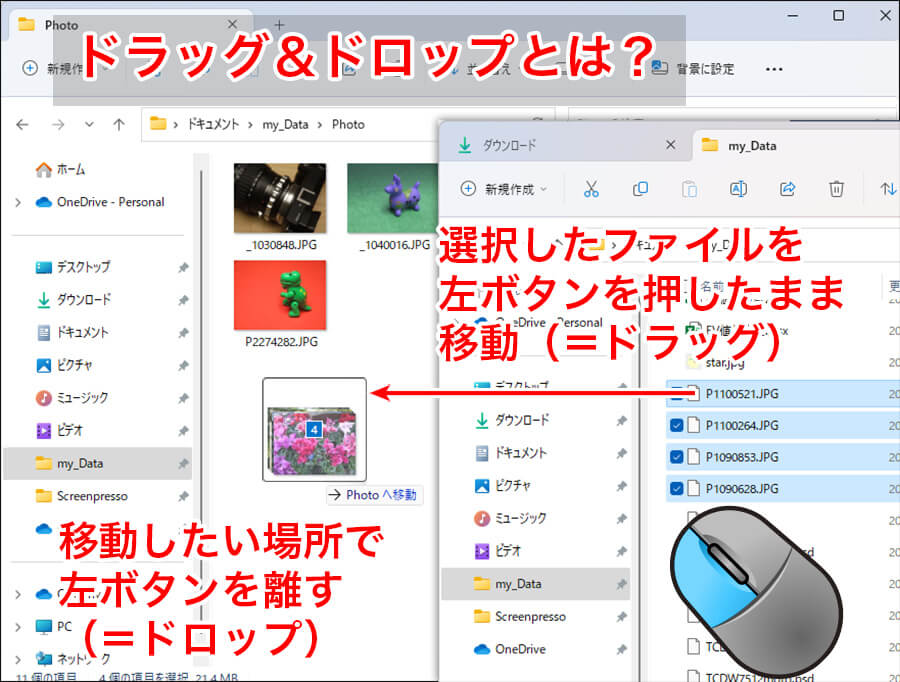Expand the ネットワーク node in Photo window sidebar
This screenshot has height=682, width=900.
coord(18,659)
